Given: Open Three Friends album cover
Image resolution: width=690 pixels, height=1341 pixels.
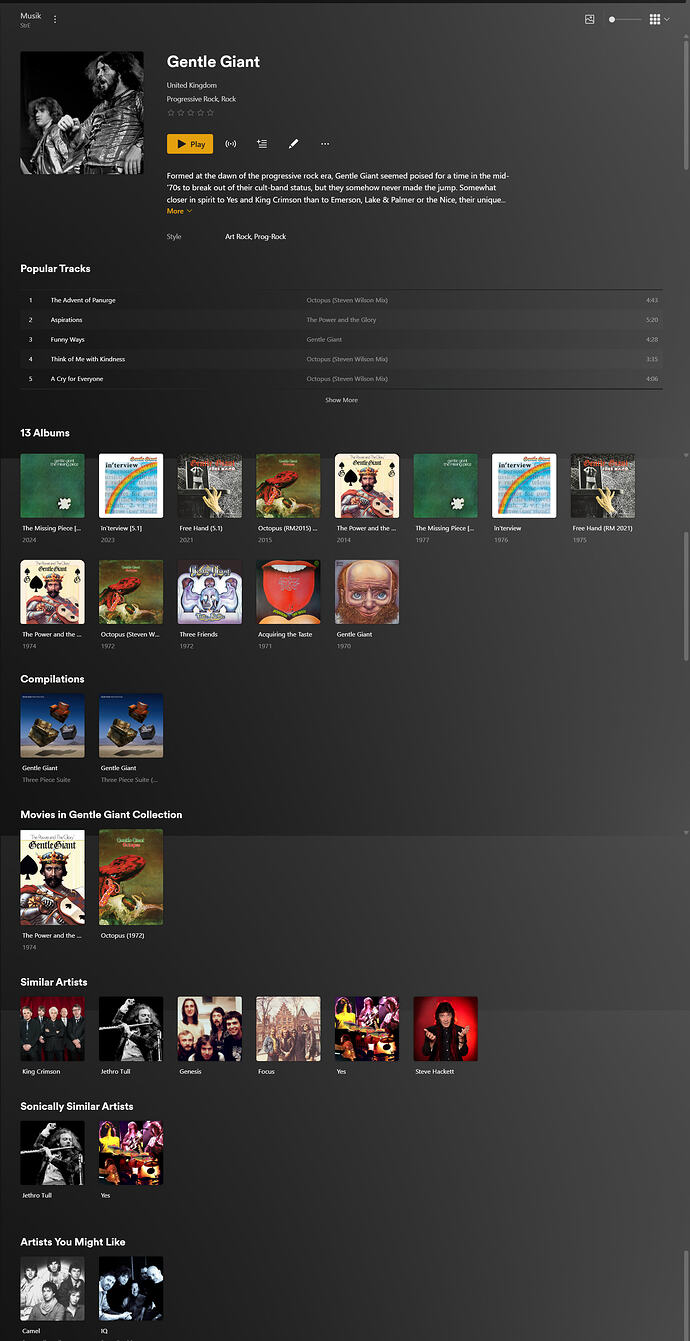Looking at the screenshot, I should [210, 592].
